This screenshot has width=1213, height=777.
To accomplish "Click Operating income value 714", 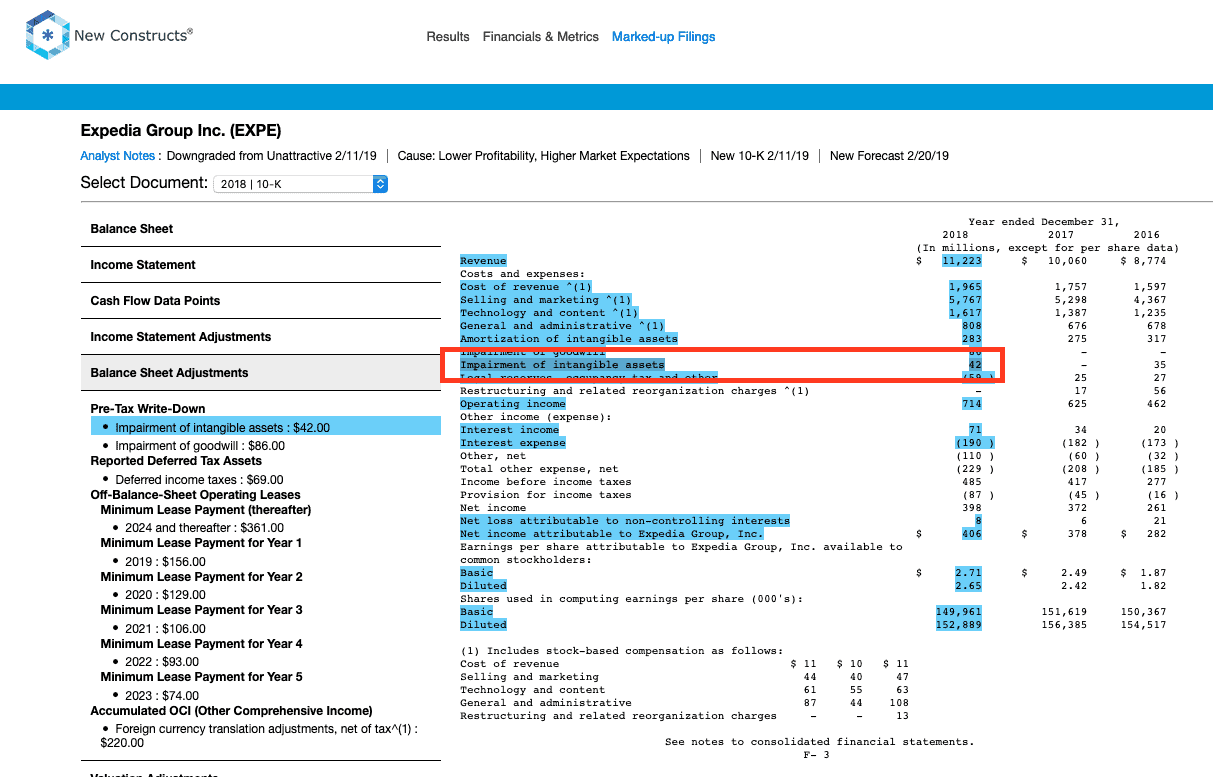I will (972, 404).
